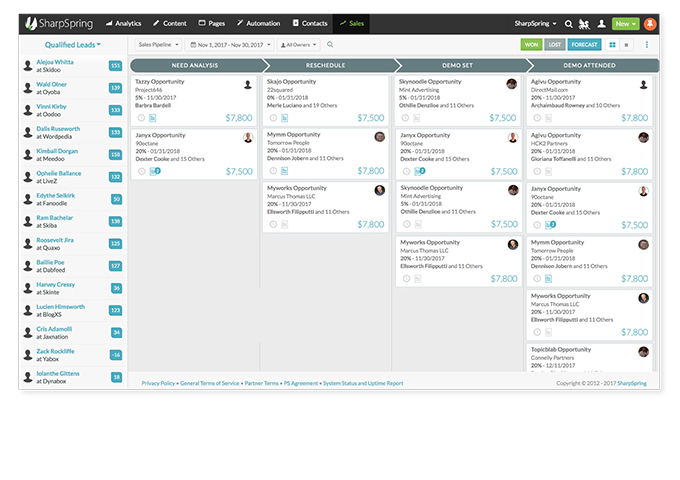The image size is (680, 480).
Task: Open the All Owners filter dropdown
Action: click(x=300, y=45)
